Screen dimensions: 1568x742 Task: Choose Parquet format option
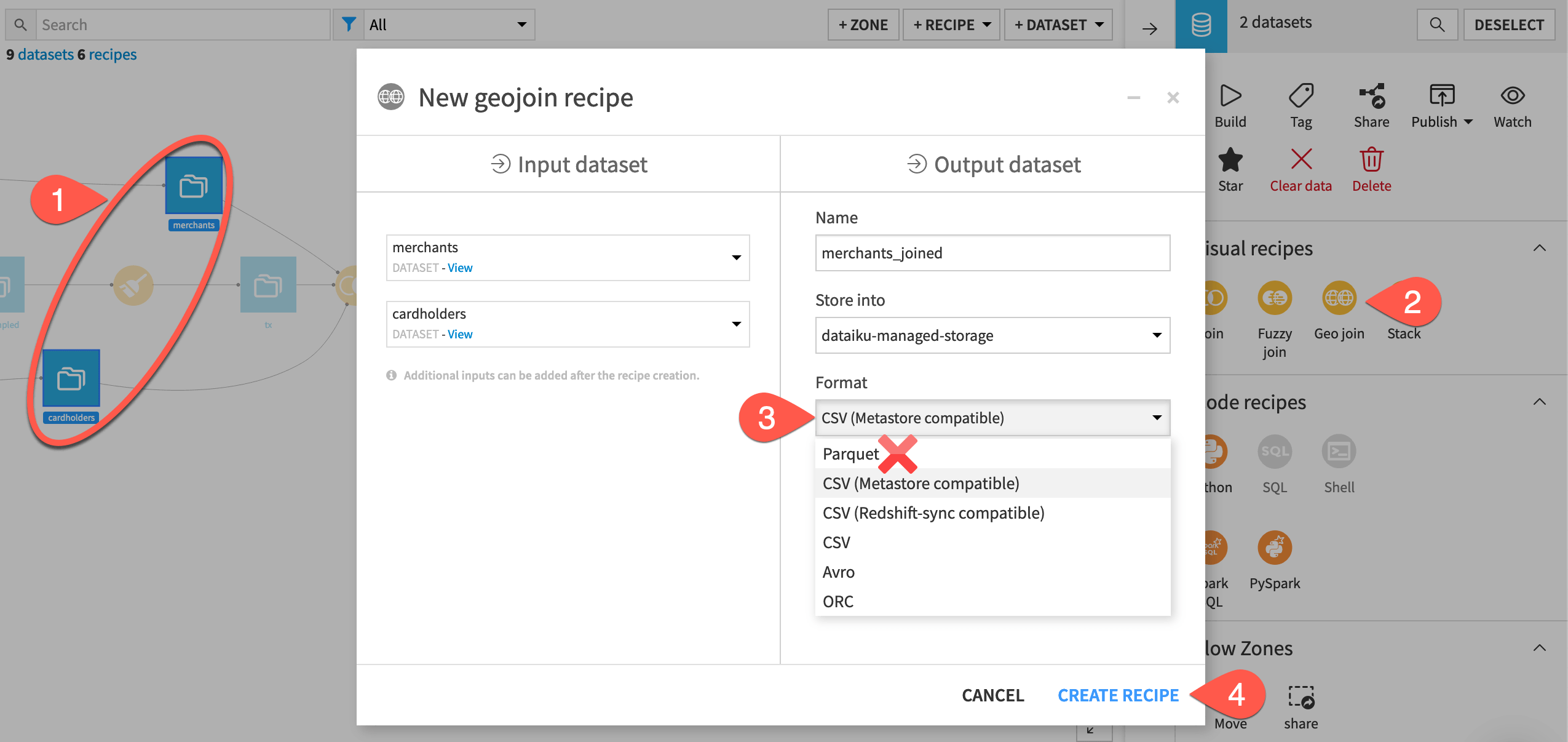point(992,453)
